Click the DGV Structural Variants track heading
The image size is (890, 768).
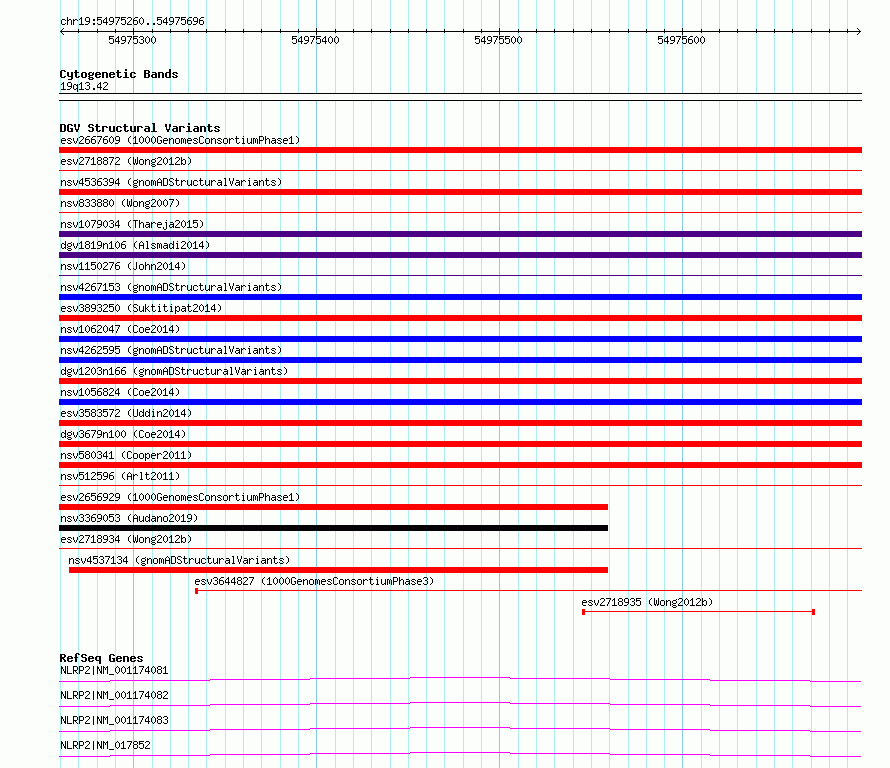point(140,128)
